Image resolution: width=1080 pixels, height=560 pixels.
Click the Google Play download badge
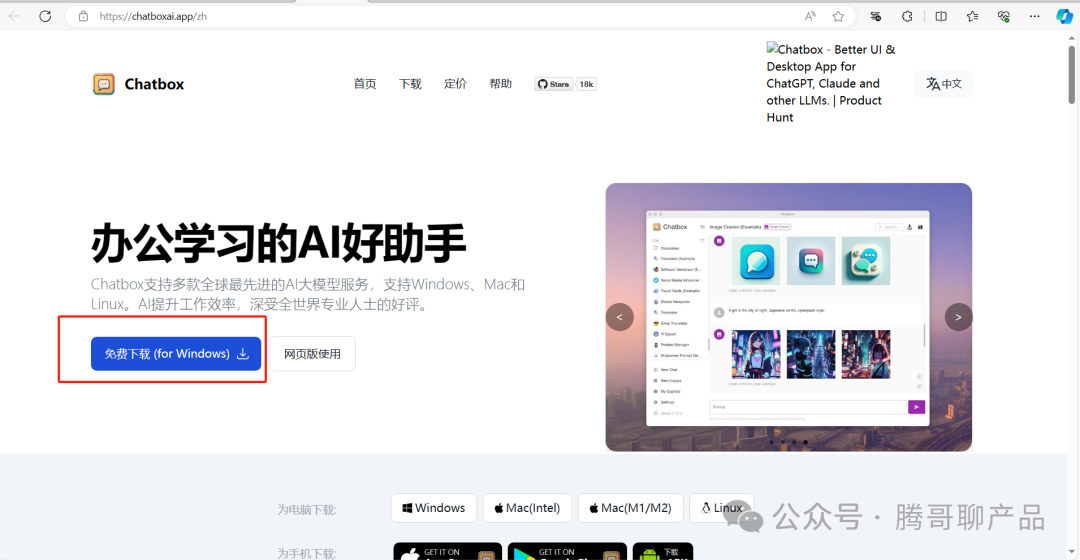pos(567,552)
